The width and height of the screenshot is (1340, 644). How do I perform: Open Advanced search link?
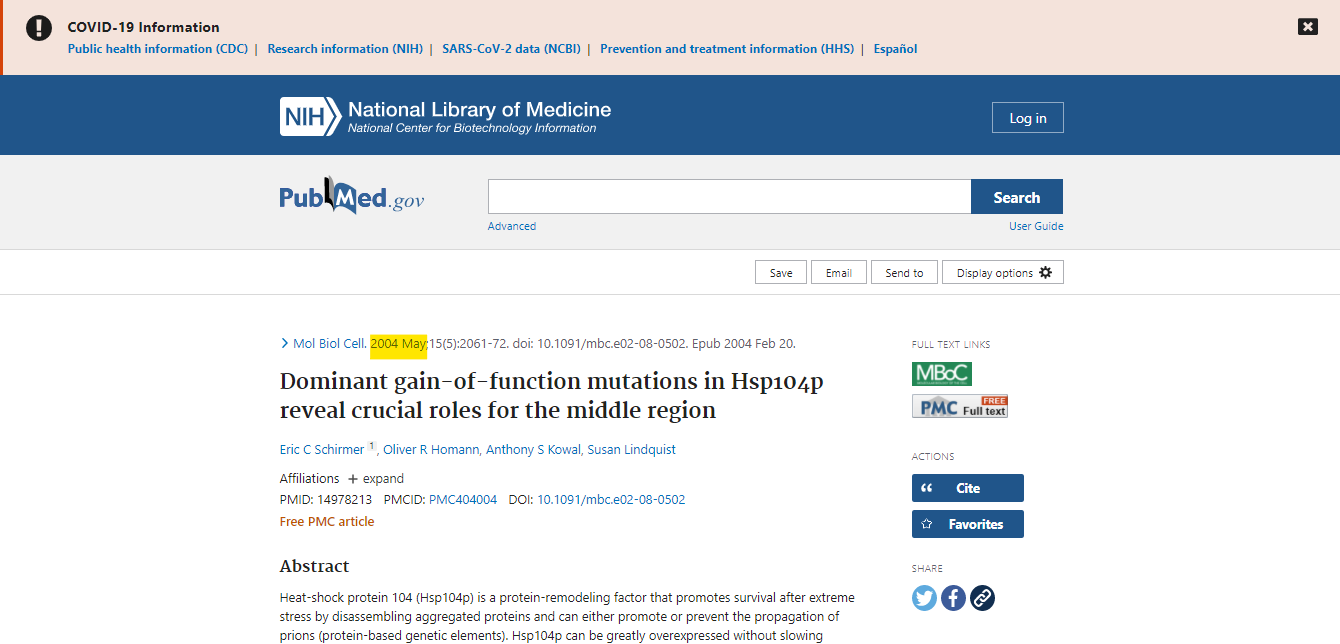[x=512, y=226]
